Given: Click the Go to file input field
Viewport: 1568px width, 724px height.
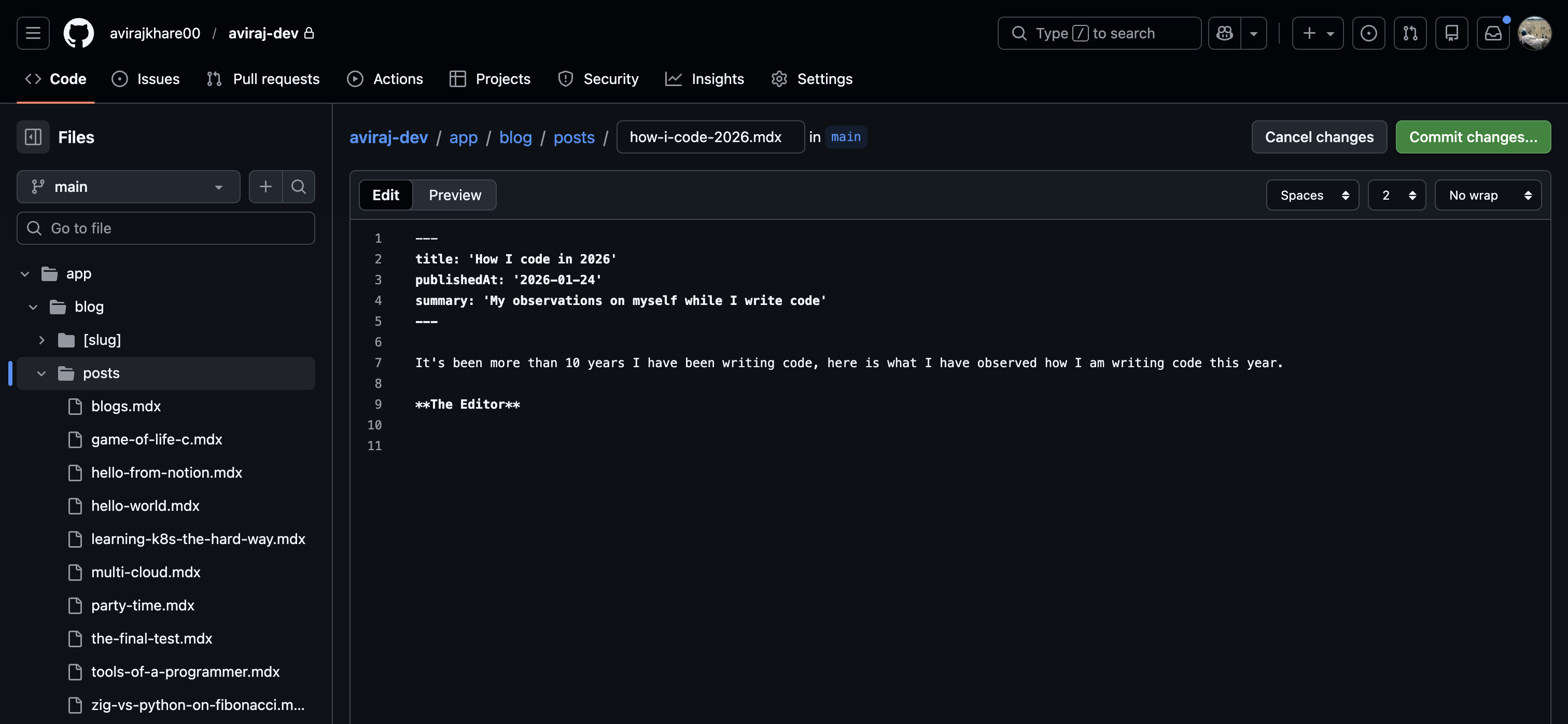Looking at the screenshot, I should (x=165, y=228).
